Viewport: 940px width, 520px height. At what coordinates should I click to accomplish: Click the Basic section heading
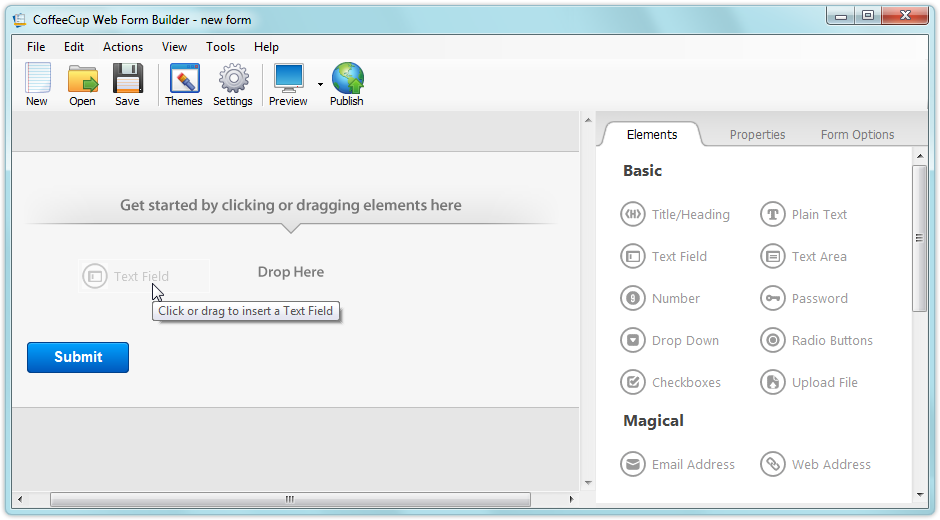pyautogui.click(x=642, y=171)
